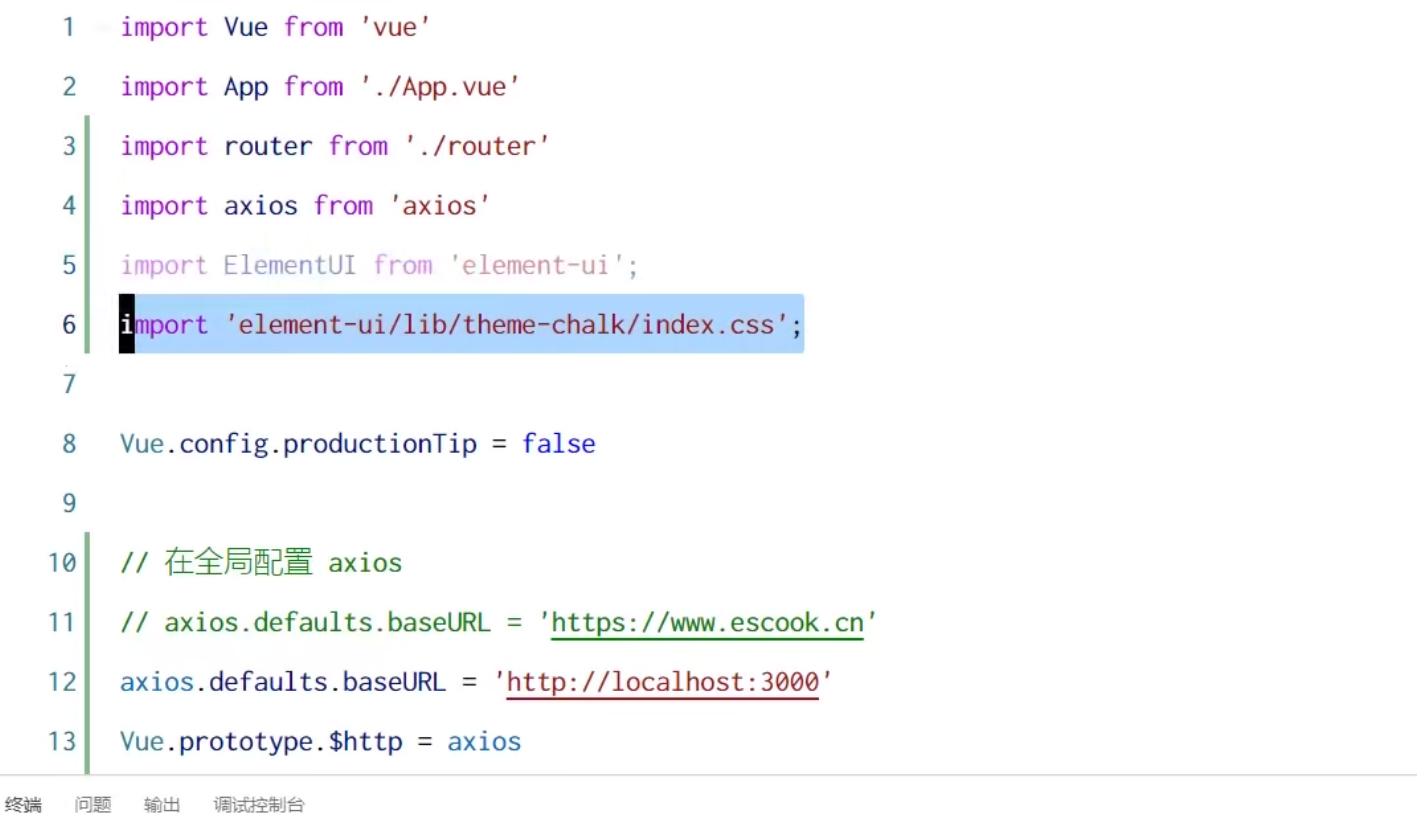Open the 问题 (Problems) panel tab

click(x=92, y=804)
